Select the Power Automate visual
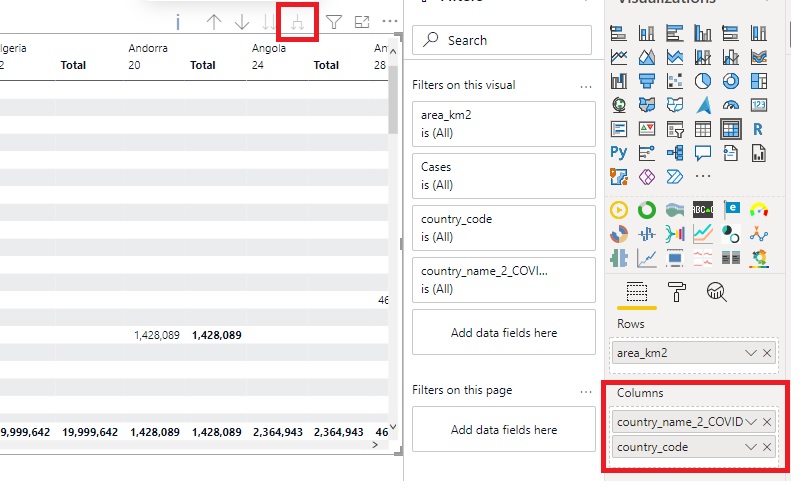 (x=675, y=177)
